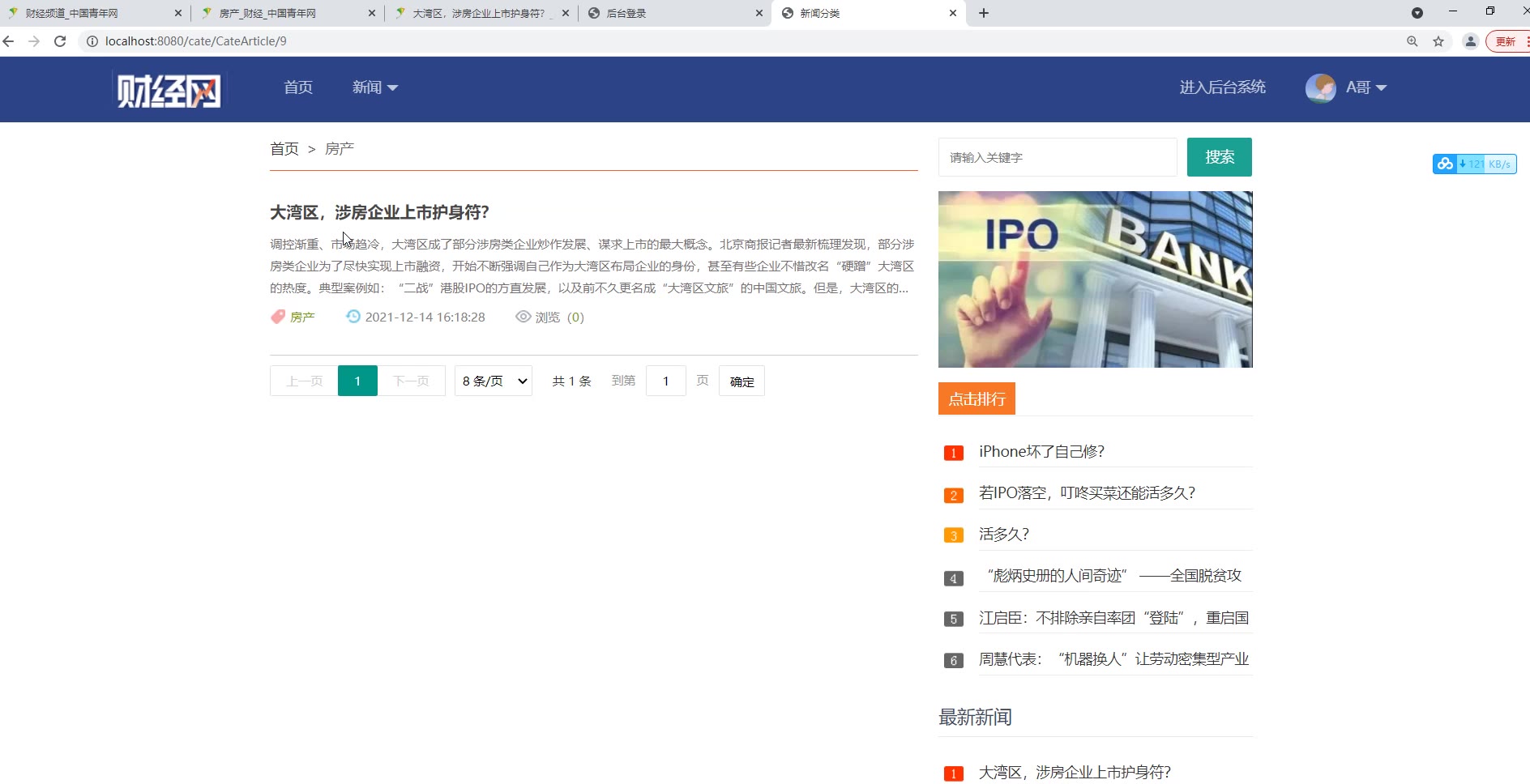1530x784 pixels.
Task: Click the page number input after 到第
Action: coord(666,381)
